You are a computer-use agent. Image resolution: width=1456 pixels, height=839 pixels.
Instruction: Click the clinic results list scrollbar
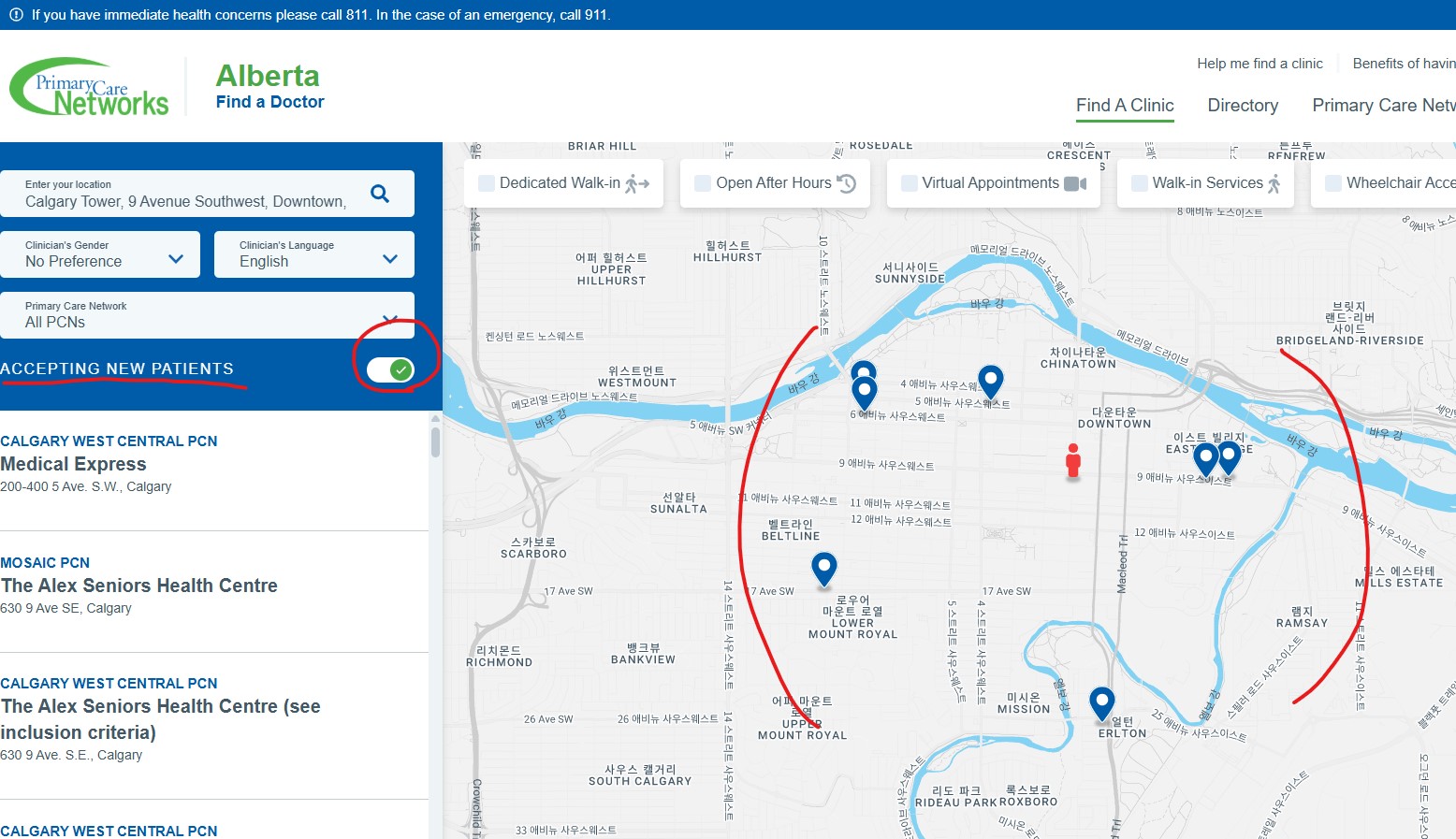(435, 441)
